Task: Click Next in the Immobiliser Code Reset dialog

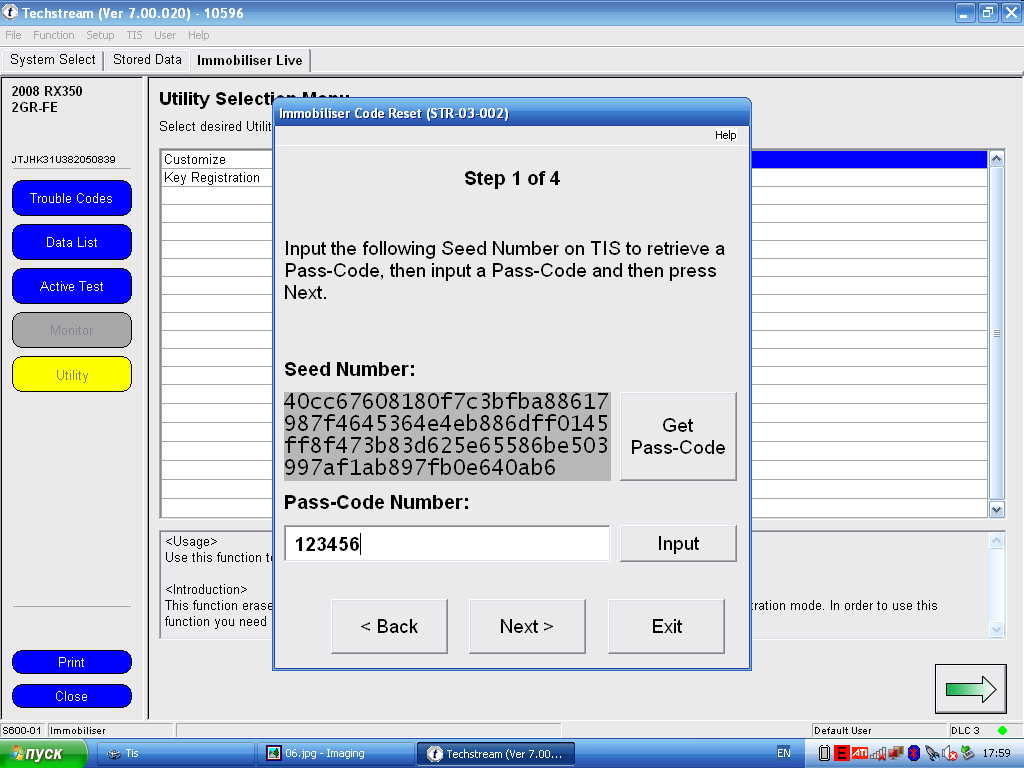Action: [527, 626]
